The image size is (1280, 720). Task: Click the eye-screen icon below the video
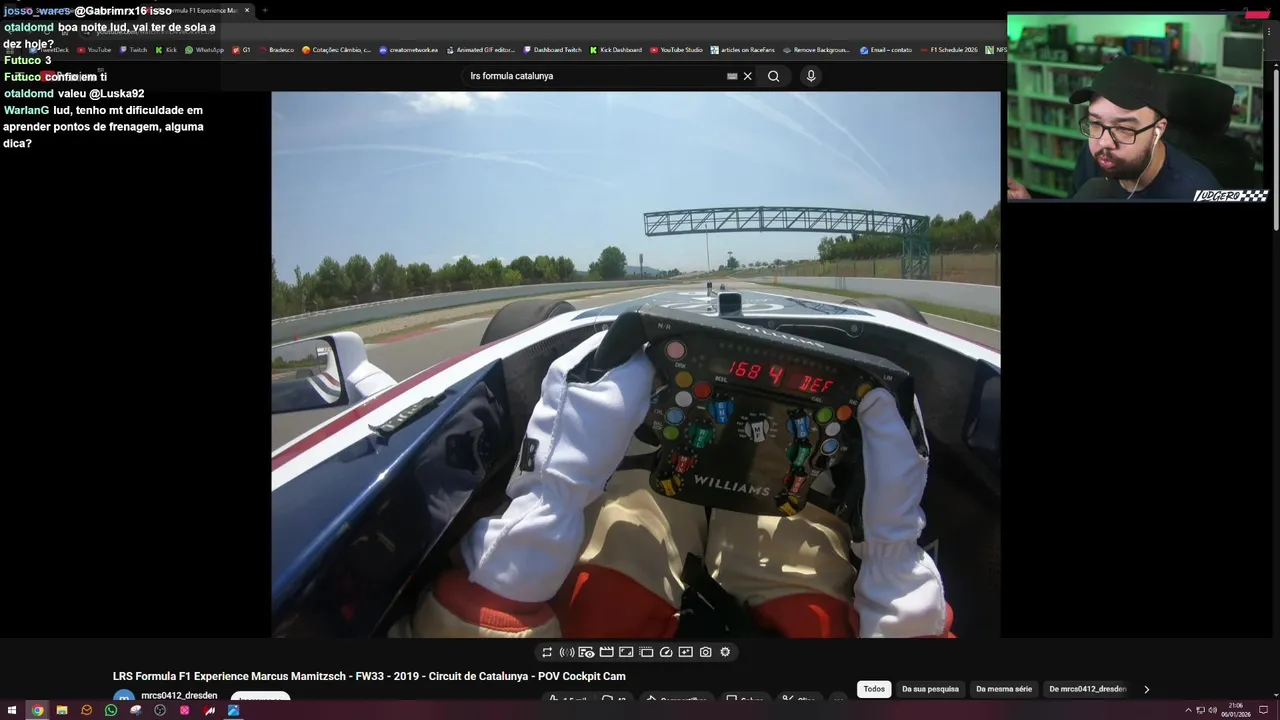[587, 652]
